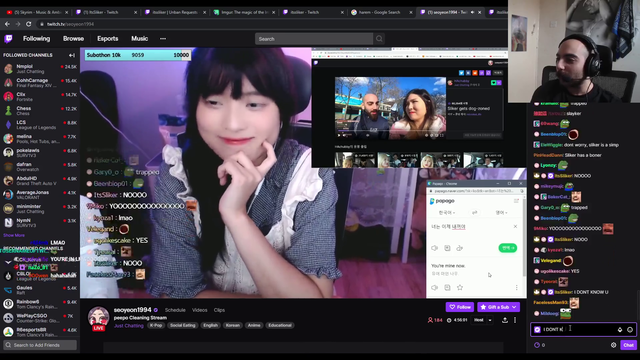Open the Gift a Sub dropdown
The width and height of the screenshot is (640, 360).
[x=498, y=307]
